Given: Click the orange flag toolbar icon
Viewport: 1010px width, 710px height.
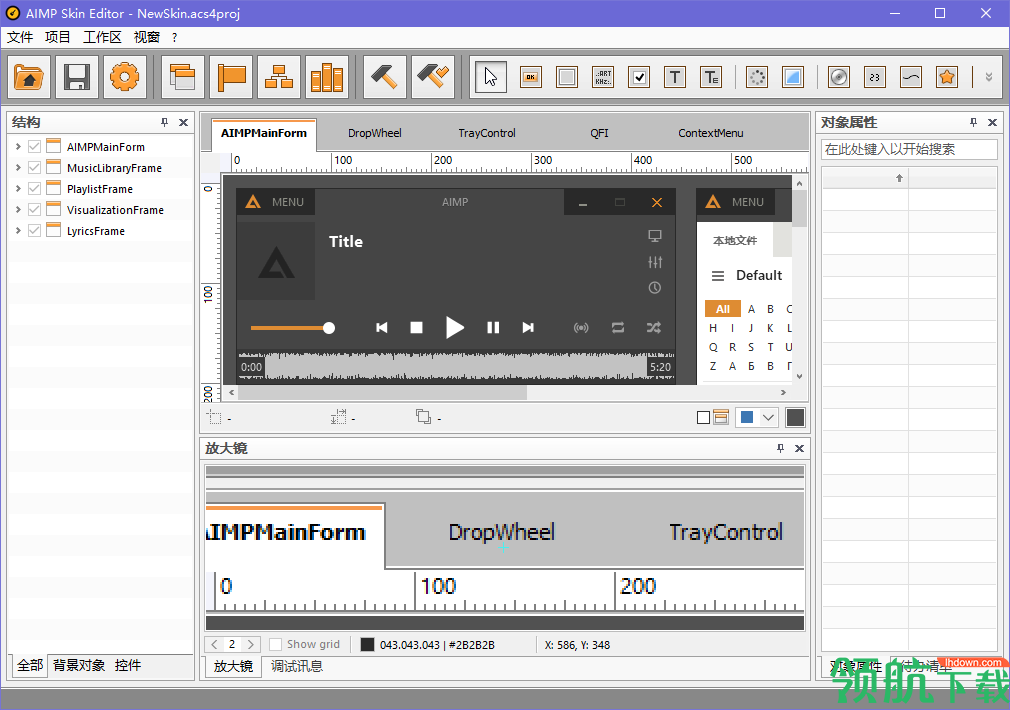Looking at the screenshot, I should tap(231, 77).
